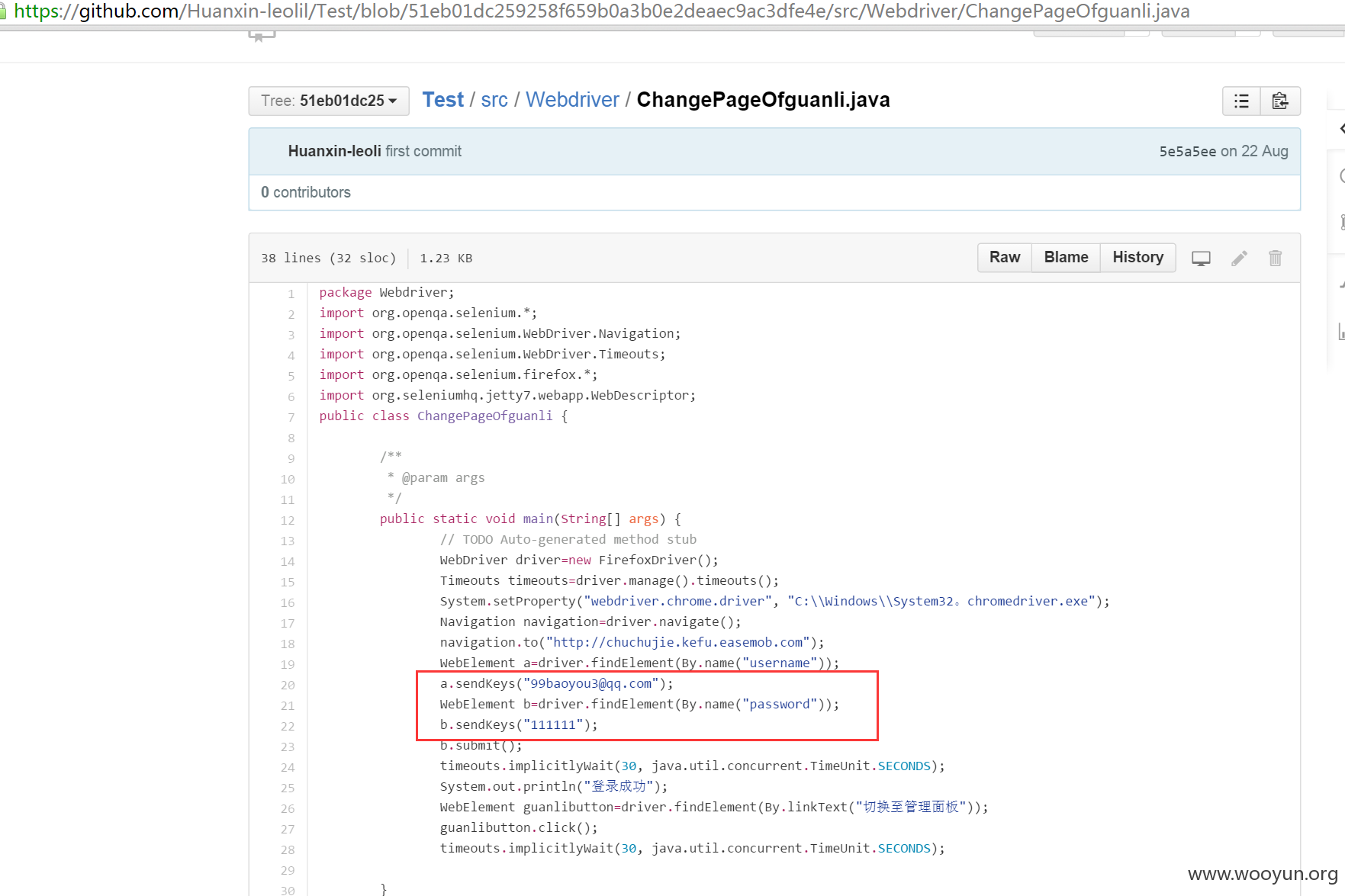Click the file list icon button

pos(1241,101)
